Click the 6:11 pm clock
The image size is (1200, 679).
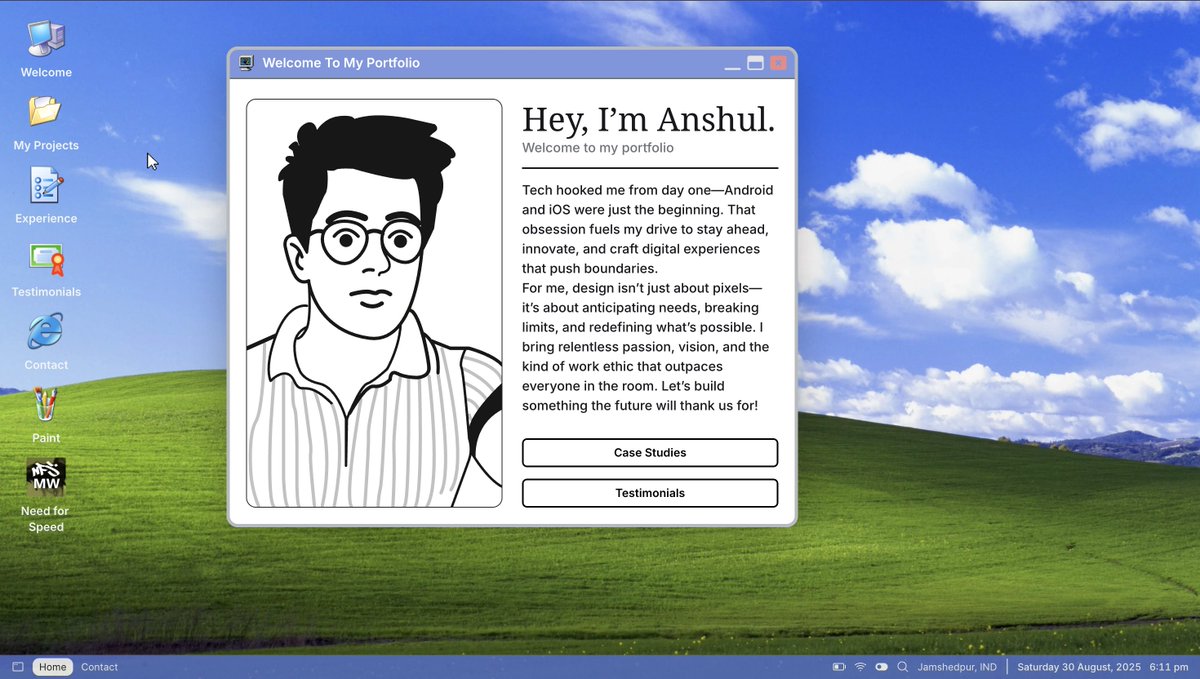1168,667
